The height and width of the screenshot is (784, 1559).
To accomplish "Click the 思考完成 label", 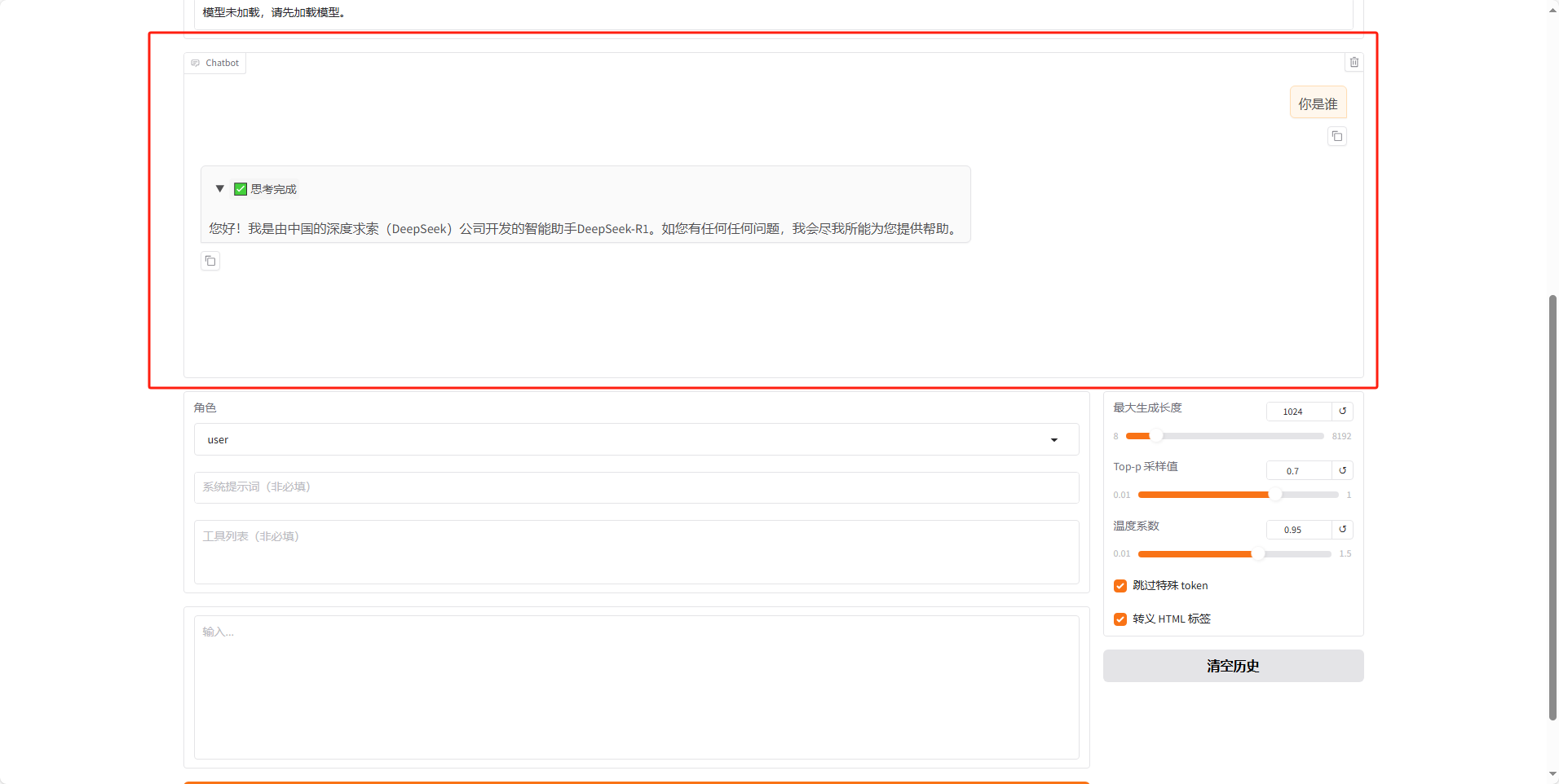I will coord(274,189).
